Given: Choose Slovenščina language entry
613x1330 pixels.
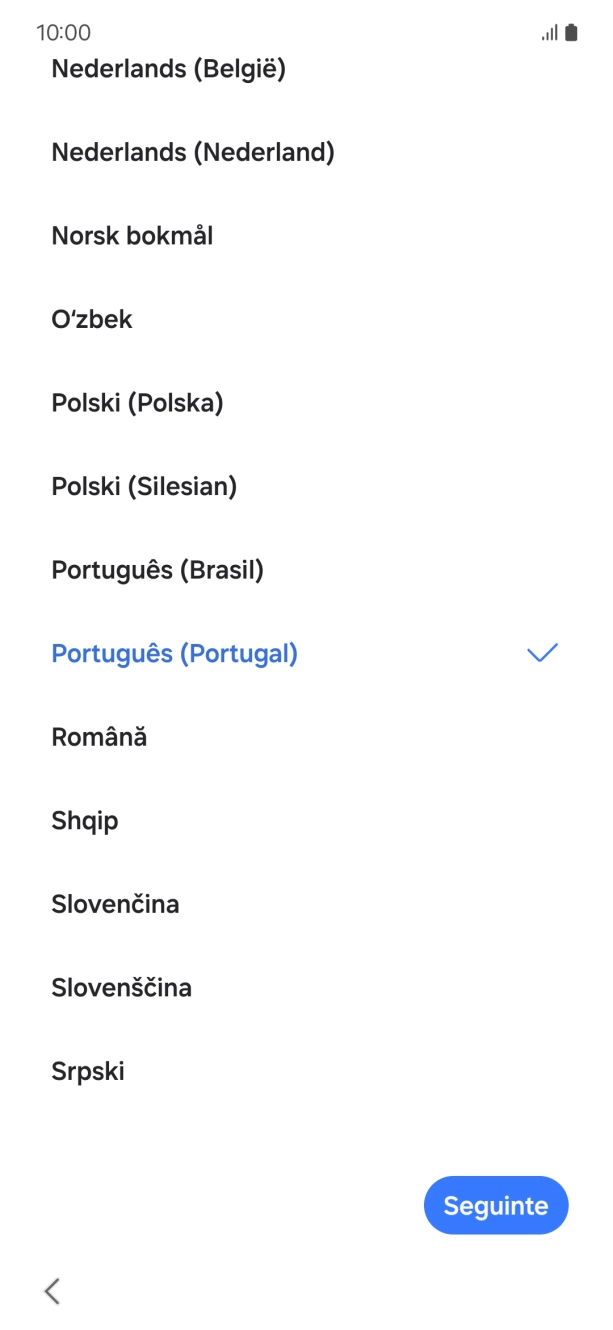Looking at the screenshot, I should point(122,987).
